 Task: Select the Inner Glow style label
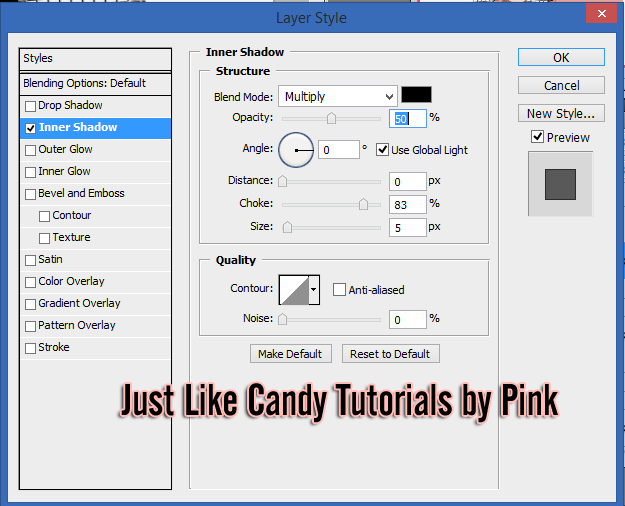point(64,171)
